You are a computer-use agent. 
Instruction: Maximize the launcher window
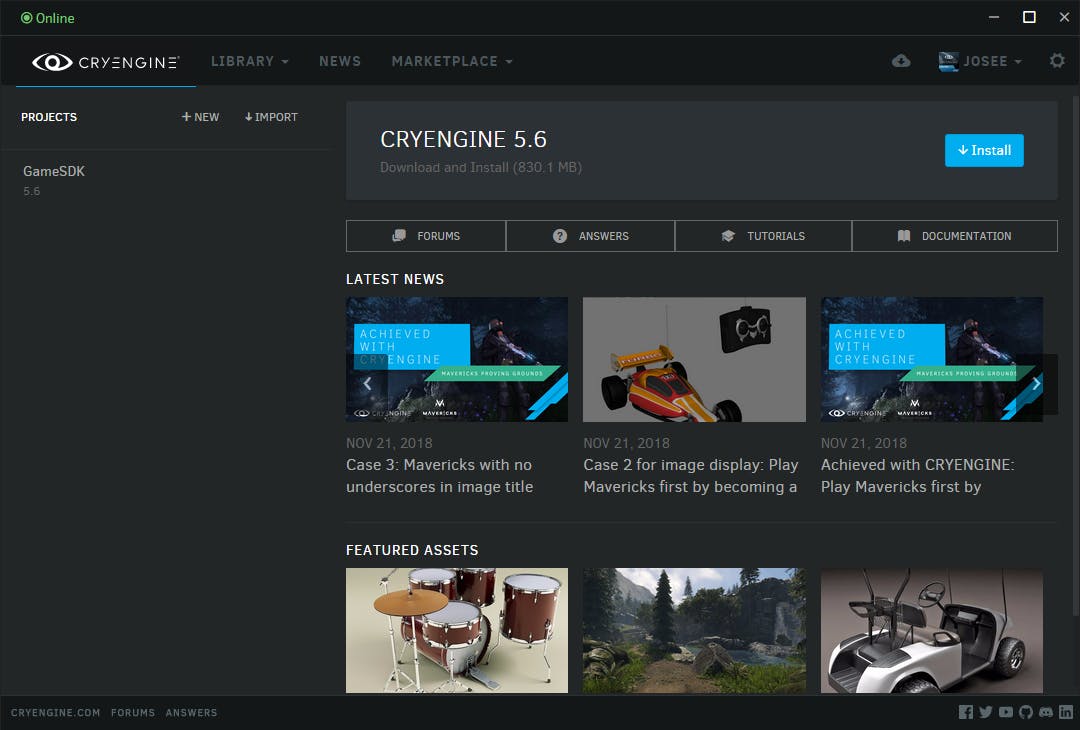click(x=1029, y=17)
